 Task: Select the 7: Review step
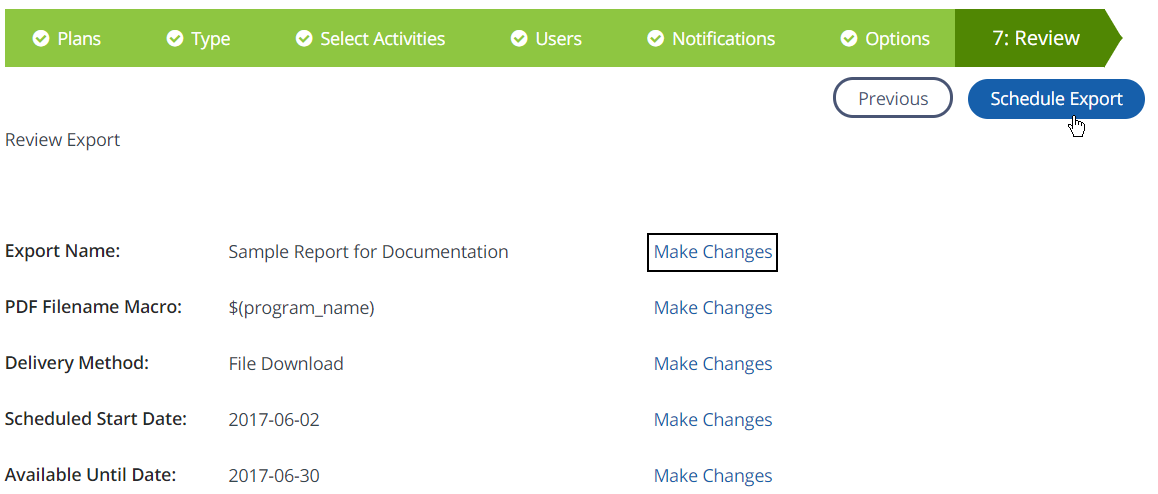tap(1035, 39)
